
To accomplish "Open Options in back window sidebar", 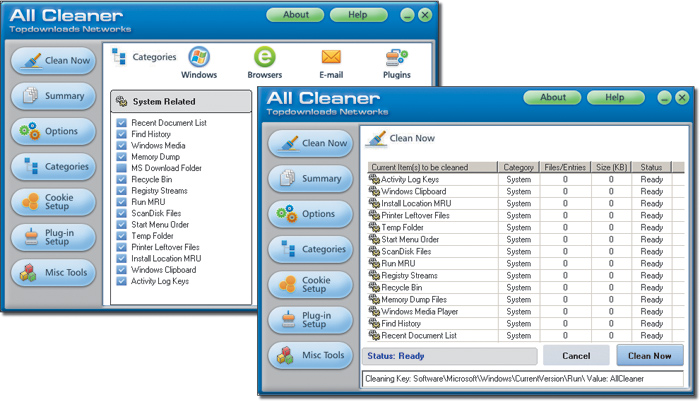I will pos(54,131).
